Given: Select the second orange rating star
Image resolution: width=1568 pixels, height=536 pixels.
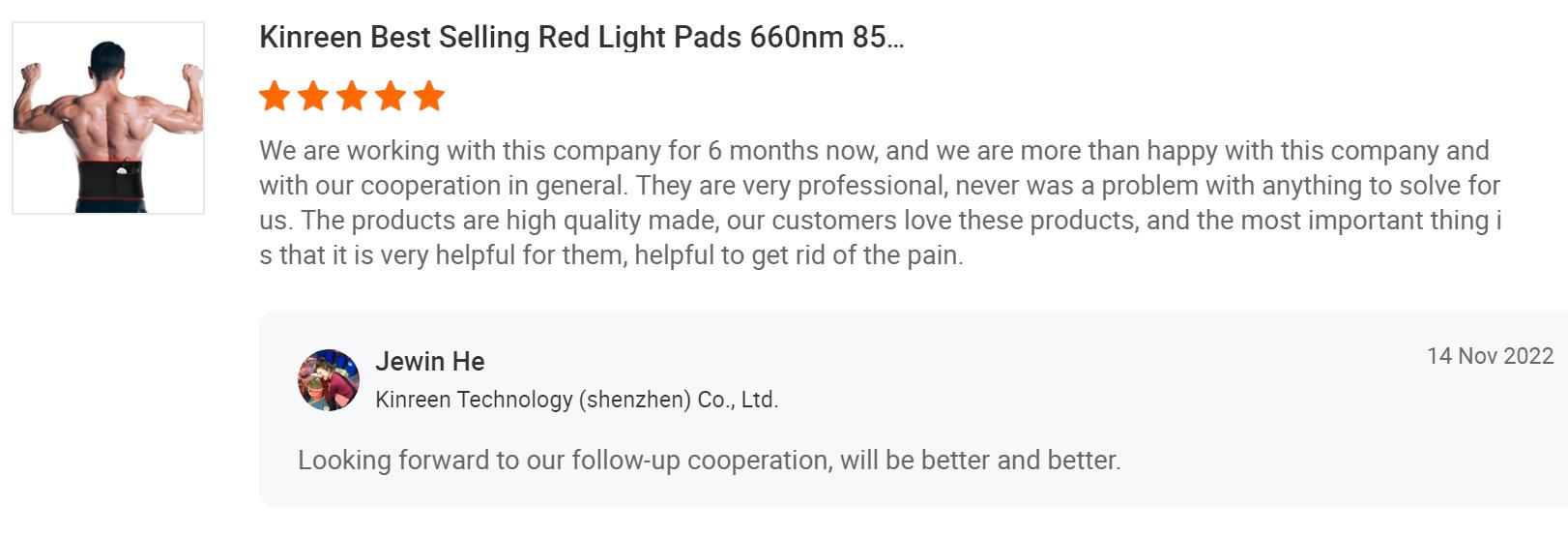Looking at the screenshot, I should (313, 96).
